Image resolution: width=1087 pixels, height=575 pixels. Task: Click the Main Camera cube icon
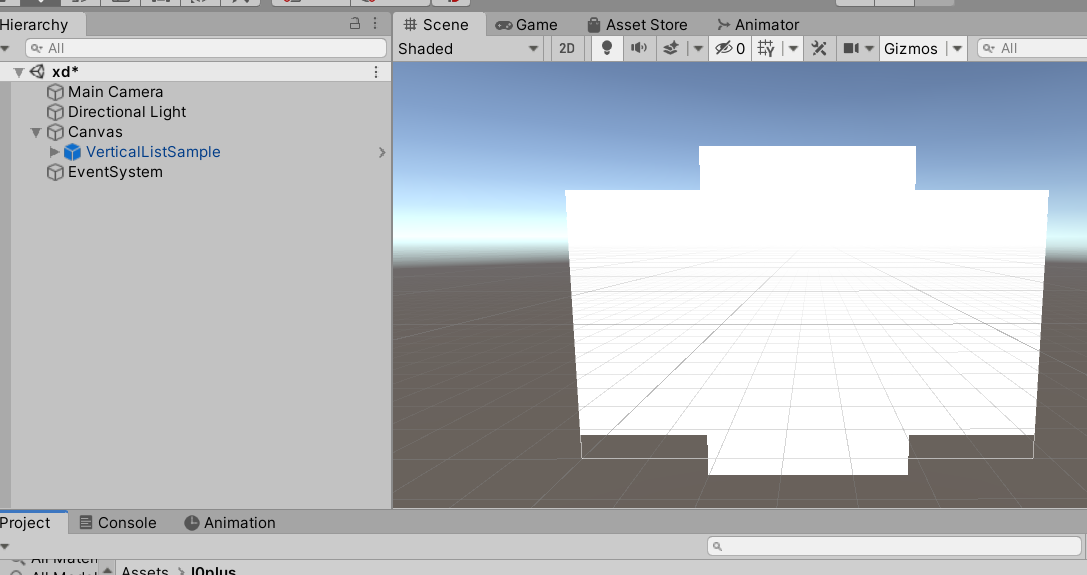55,92
